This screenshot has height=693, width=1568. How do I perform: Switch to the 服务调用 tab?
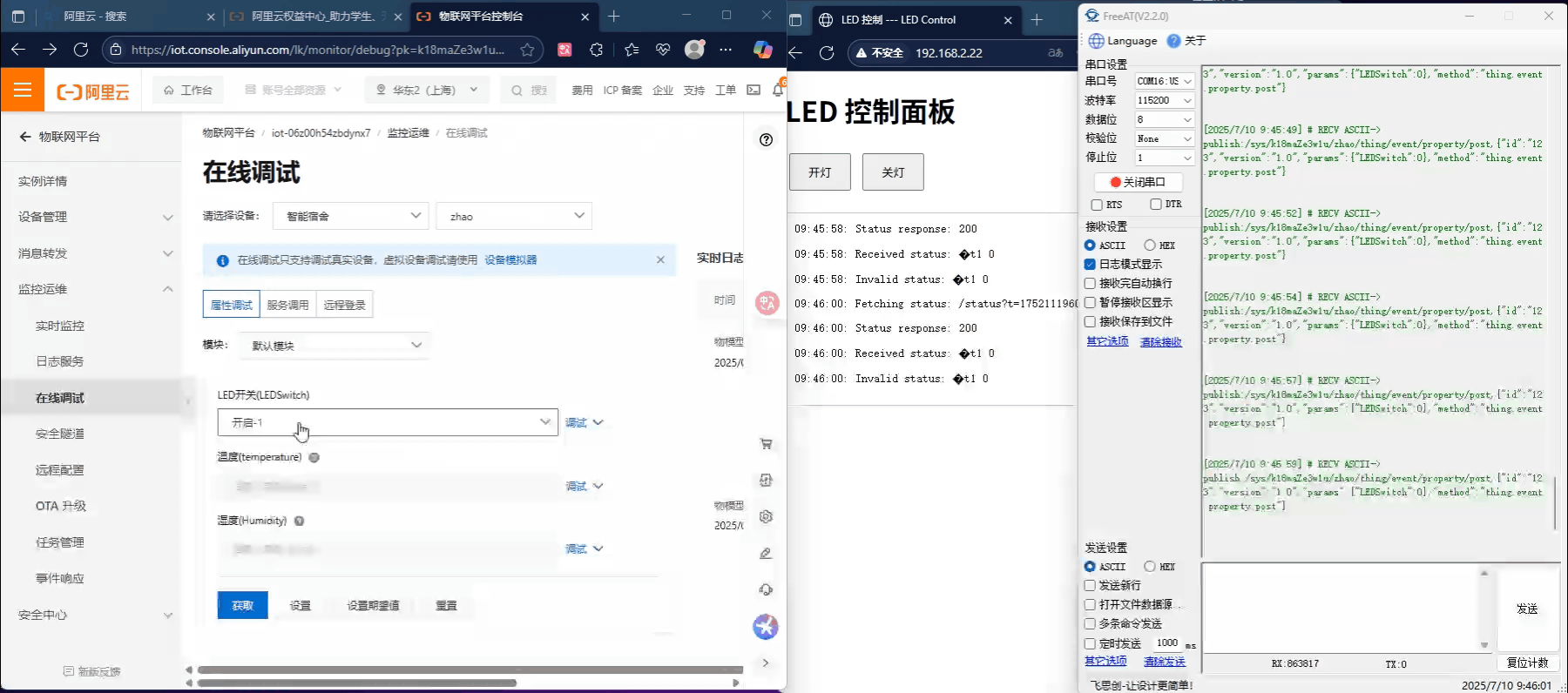pos(287,305)
